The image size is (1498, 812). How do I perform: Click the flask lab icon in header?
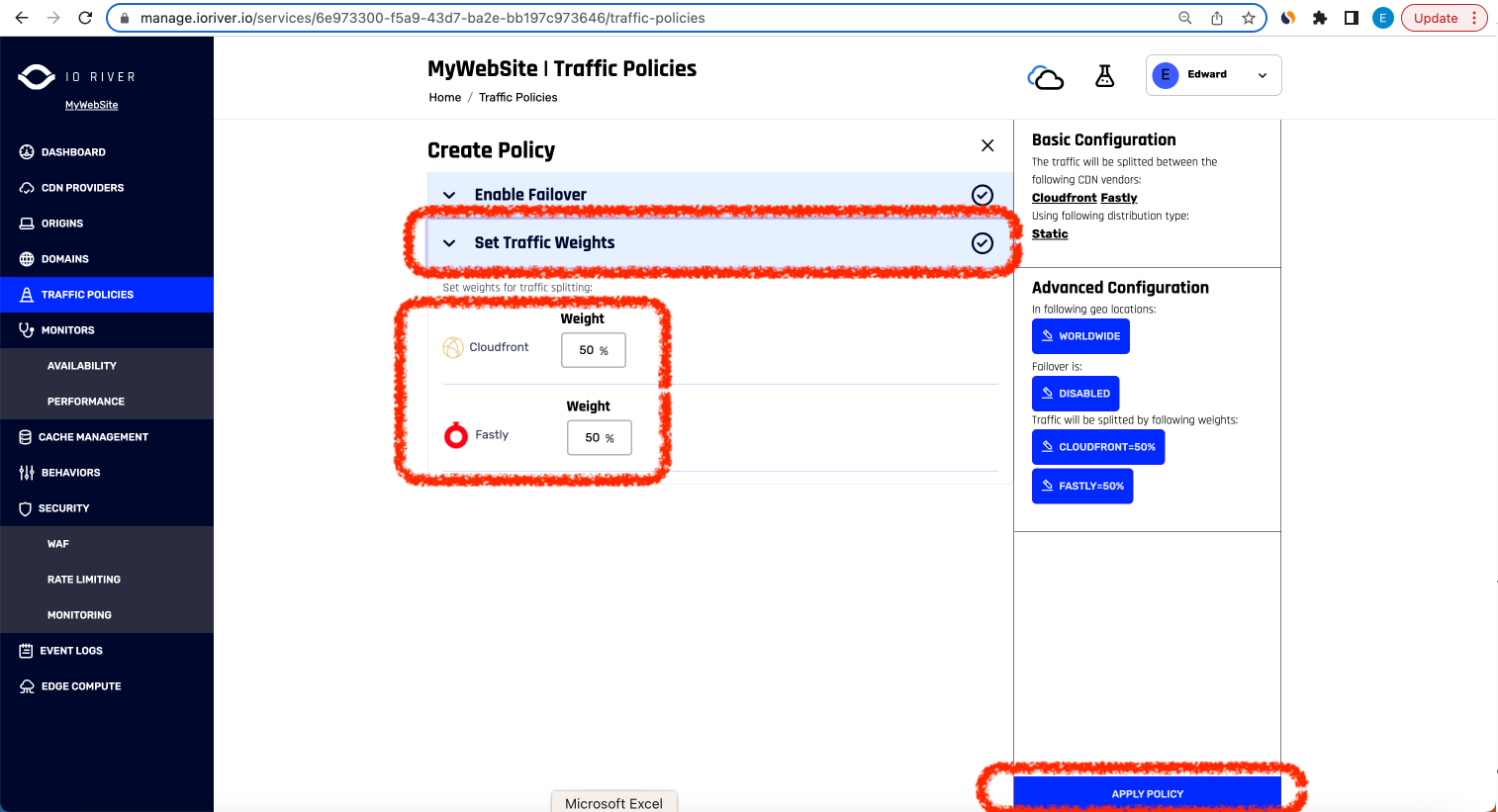[1105, 76]
